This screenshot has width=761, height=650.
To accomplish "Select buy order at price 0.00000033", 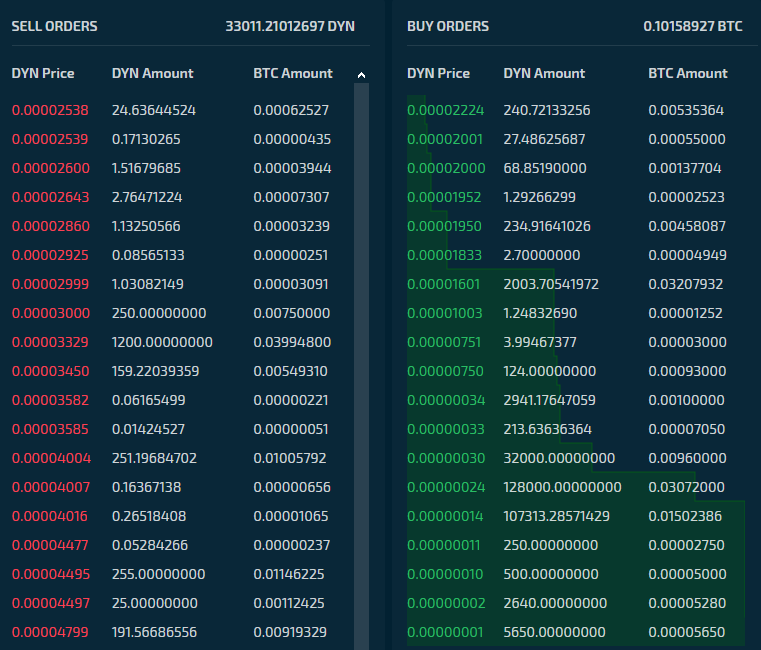I will pyautogui.click(x=576, y=429).
